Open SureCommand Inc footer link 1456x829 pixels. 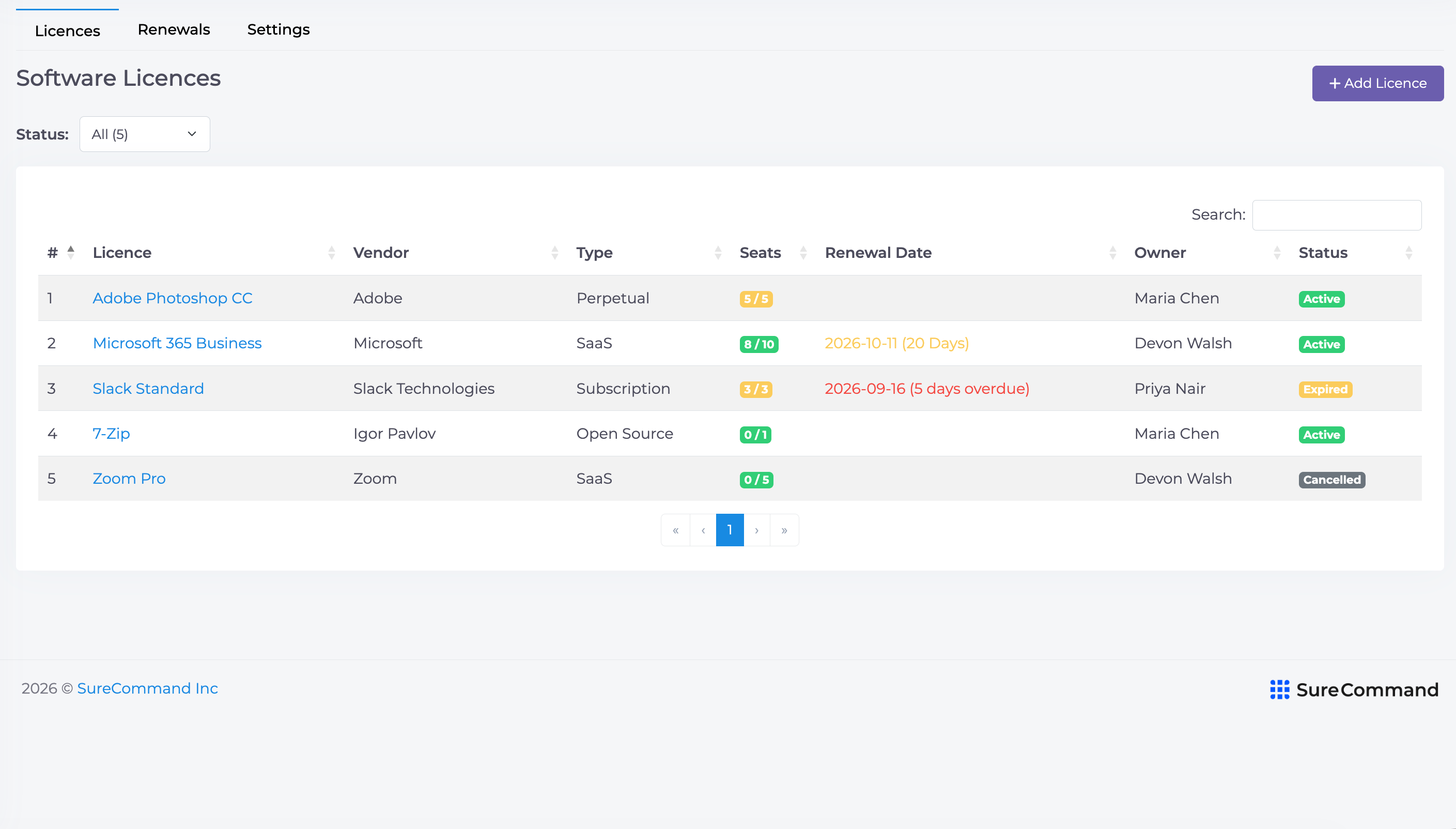click(x=147, y=689)
